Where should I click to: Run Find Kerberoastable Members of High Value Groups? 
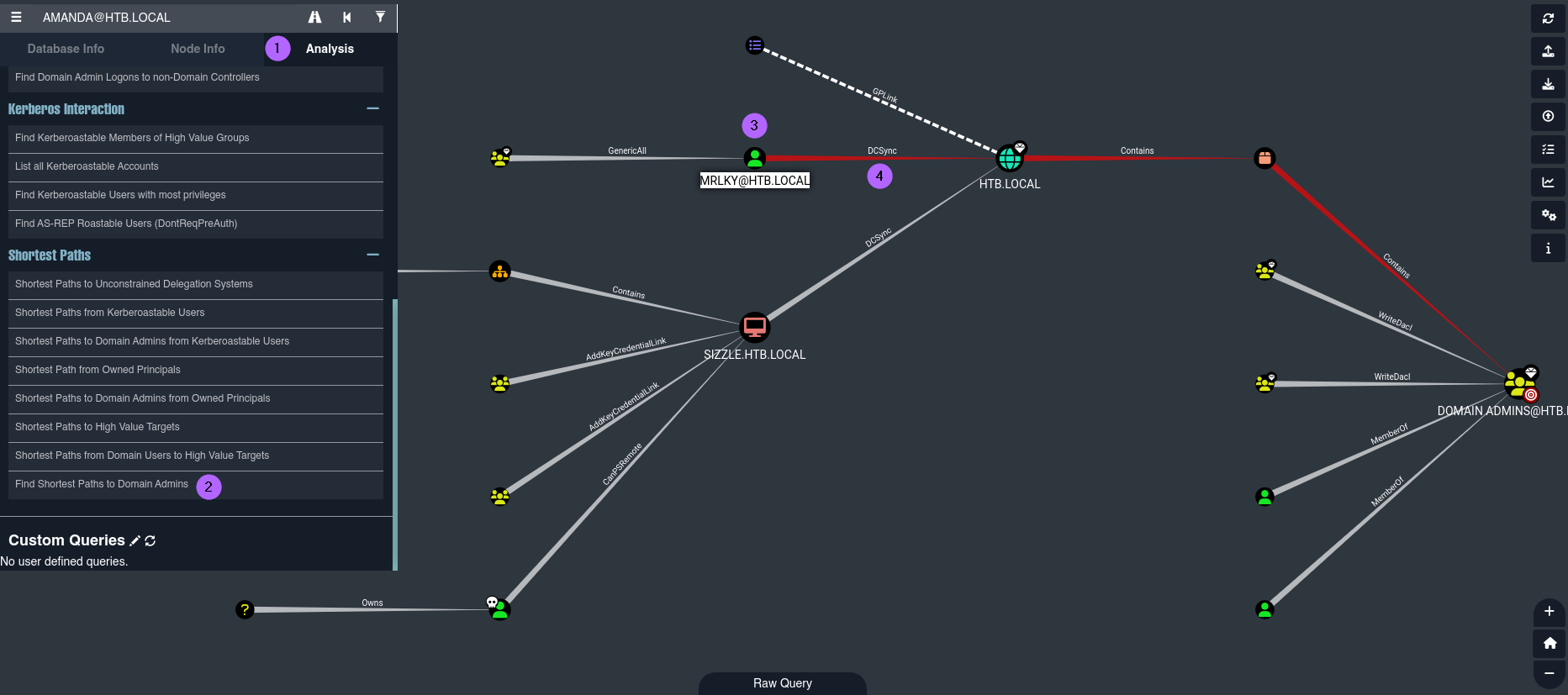pyautogui.click(x=195, y=138)
